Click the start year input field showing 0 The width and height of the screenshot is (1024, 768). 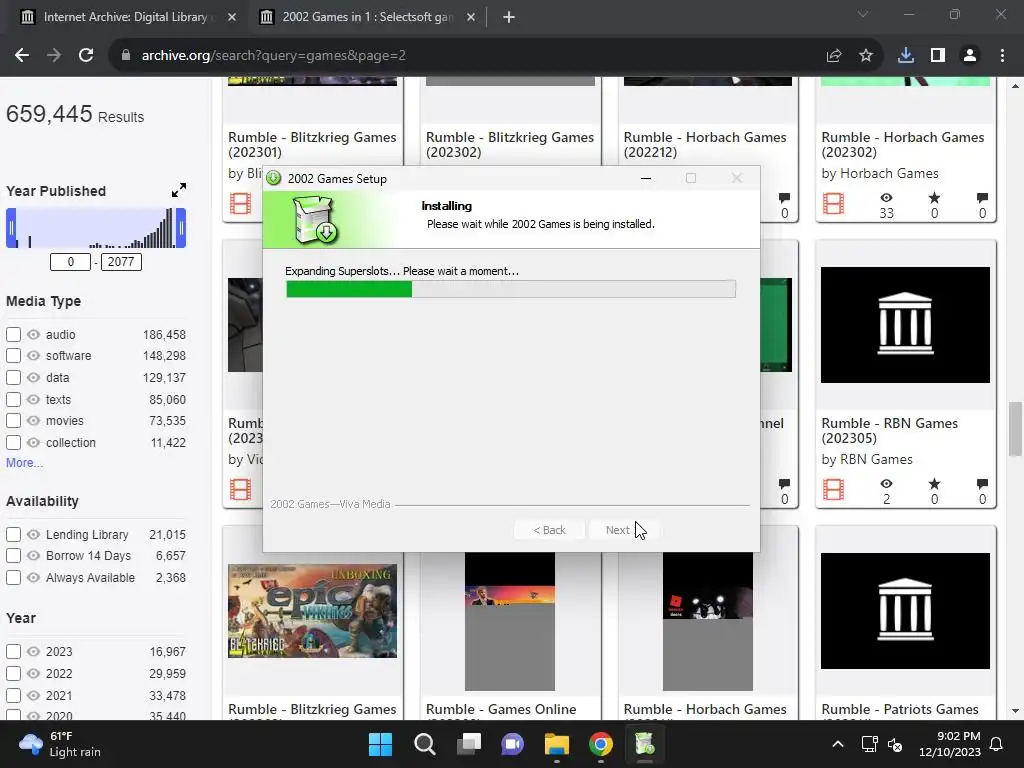(71, 262)
